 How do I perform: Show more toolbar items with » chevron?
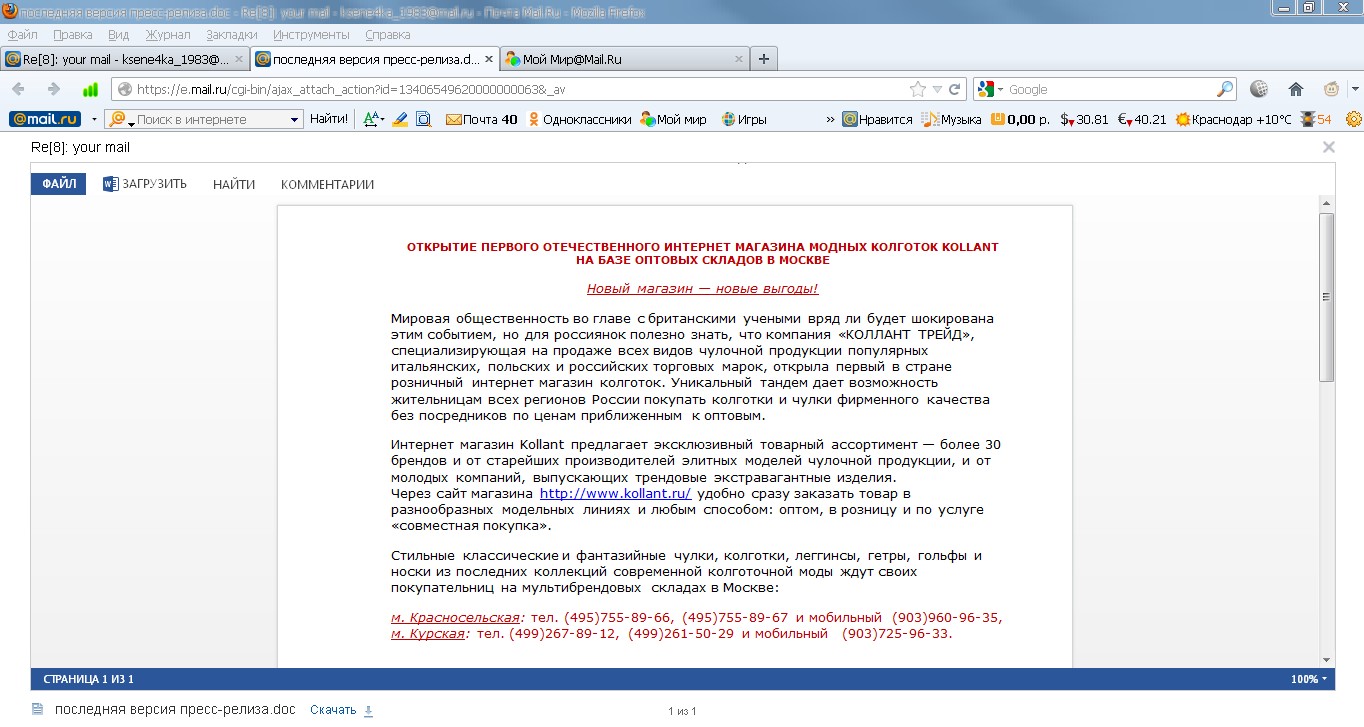pyautogui.click(x=830, y=119)
